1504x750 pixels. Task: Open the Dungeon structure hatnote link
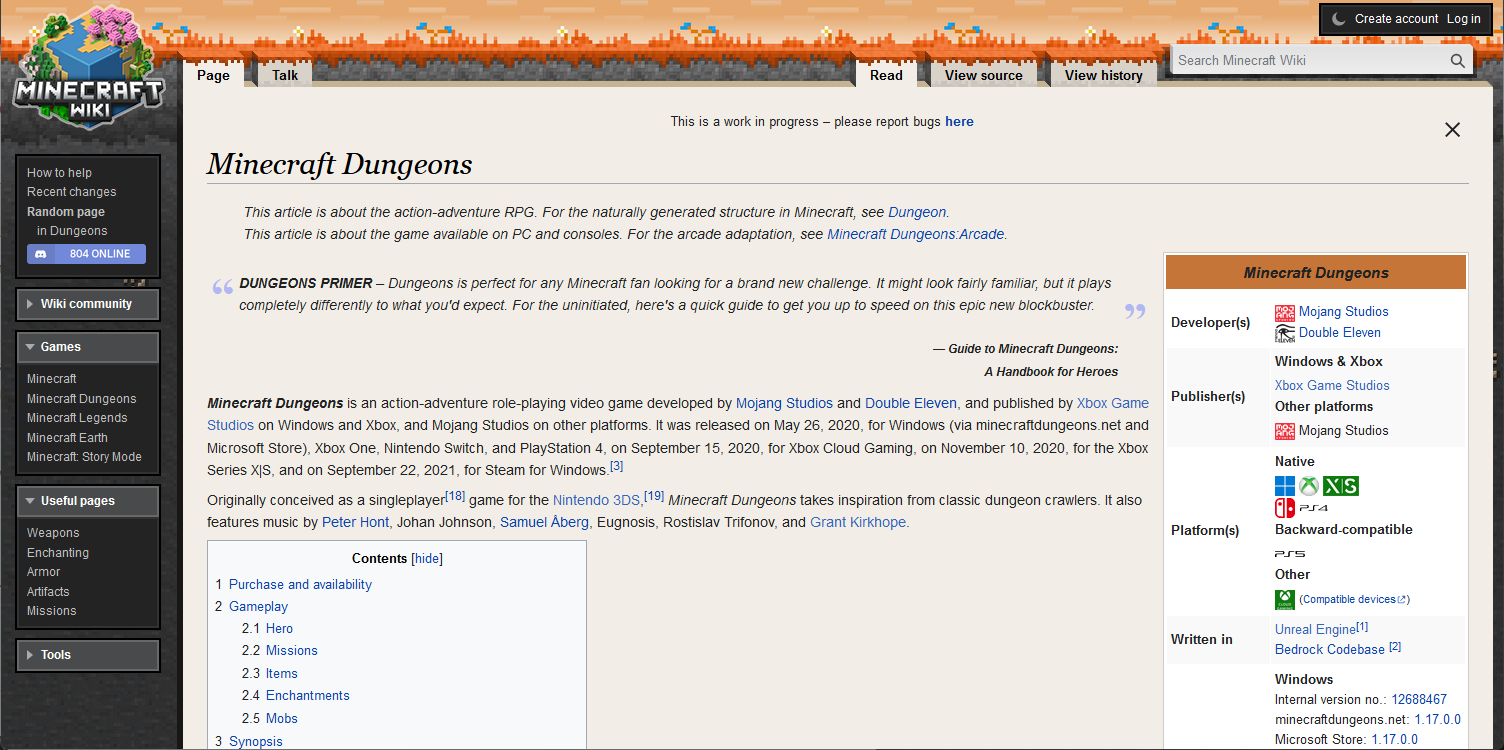pos(917,212)
